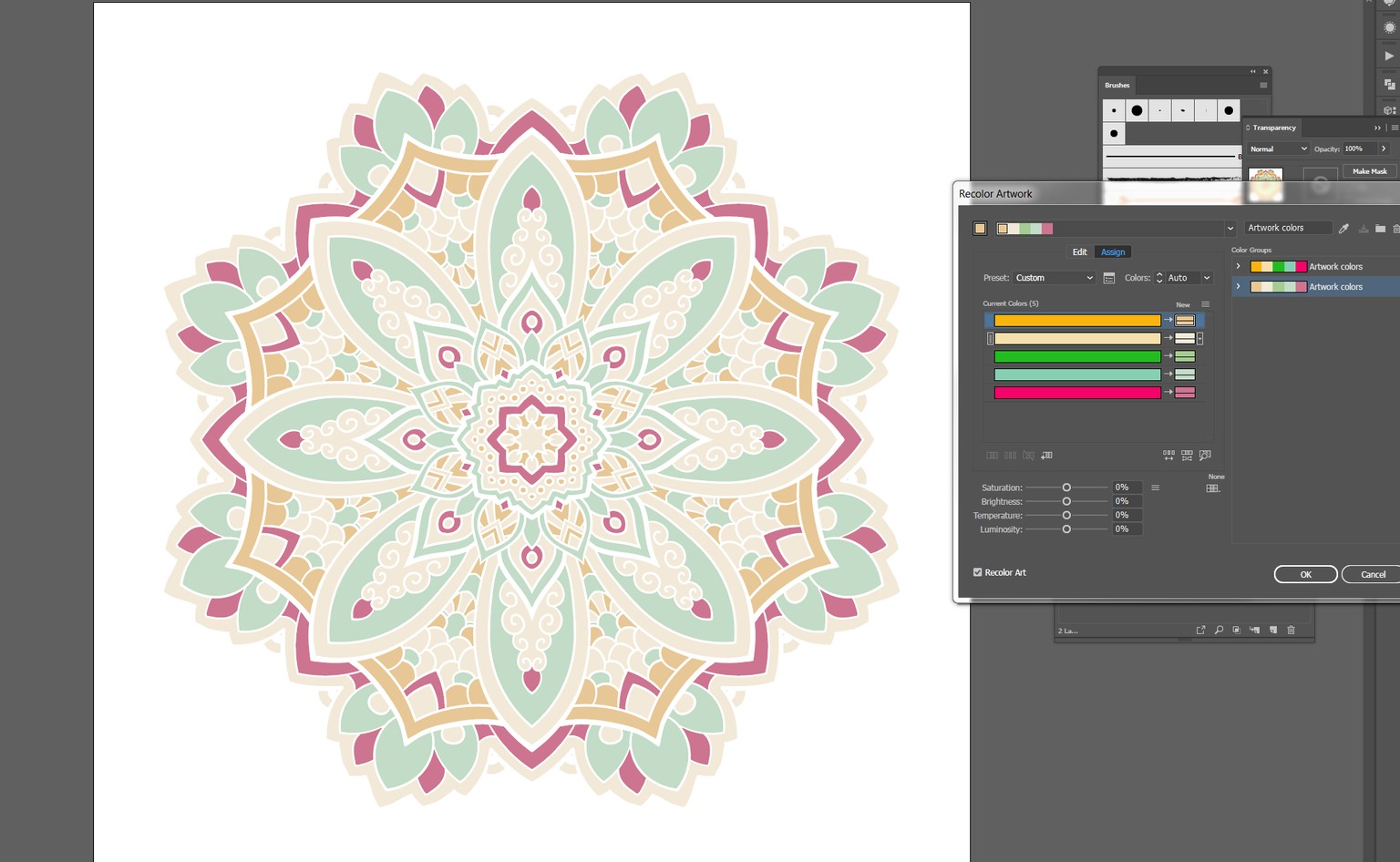1400x862 pixels.
Task: Click the Artwork colors name field
Action: 1288,228
